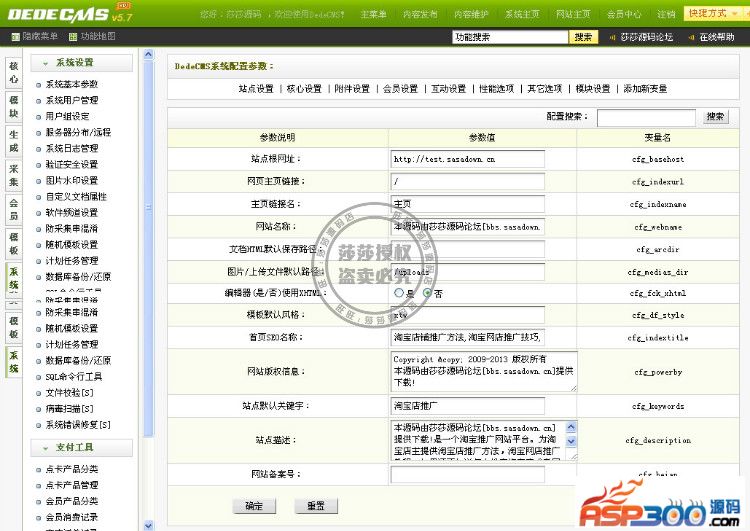
Task: Open 会员中心 in top navigation
Action: point(624,14)
